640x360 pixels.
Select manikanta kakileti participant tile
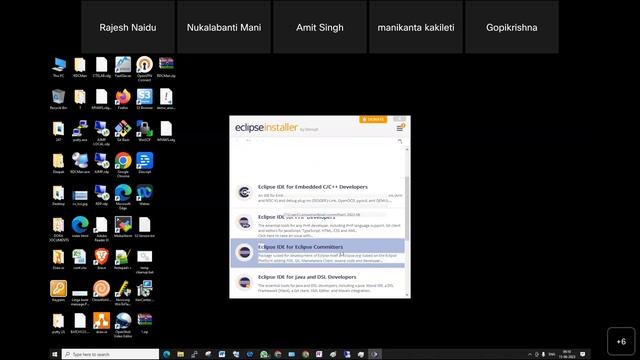pos(416,27)
